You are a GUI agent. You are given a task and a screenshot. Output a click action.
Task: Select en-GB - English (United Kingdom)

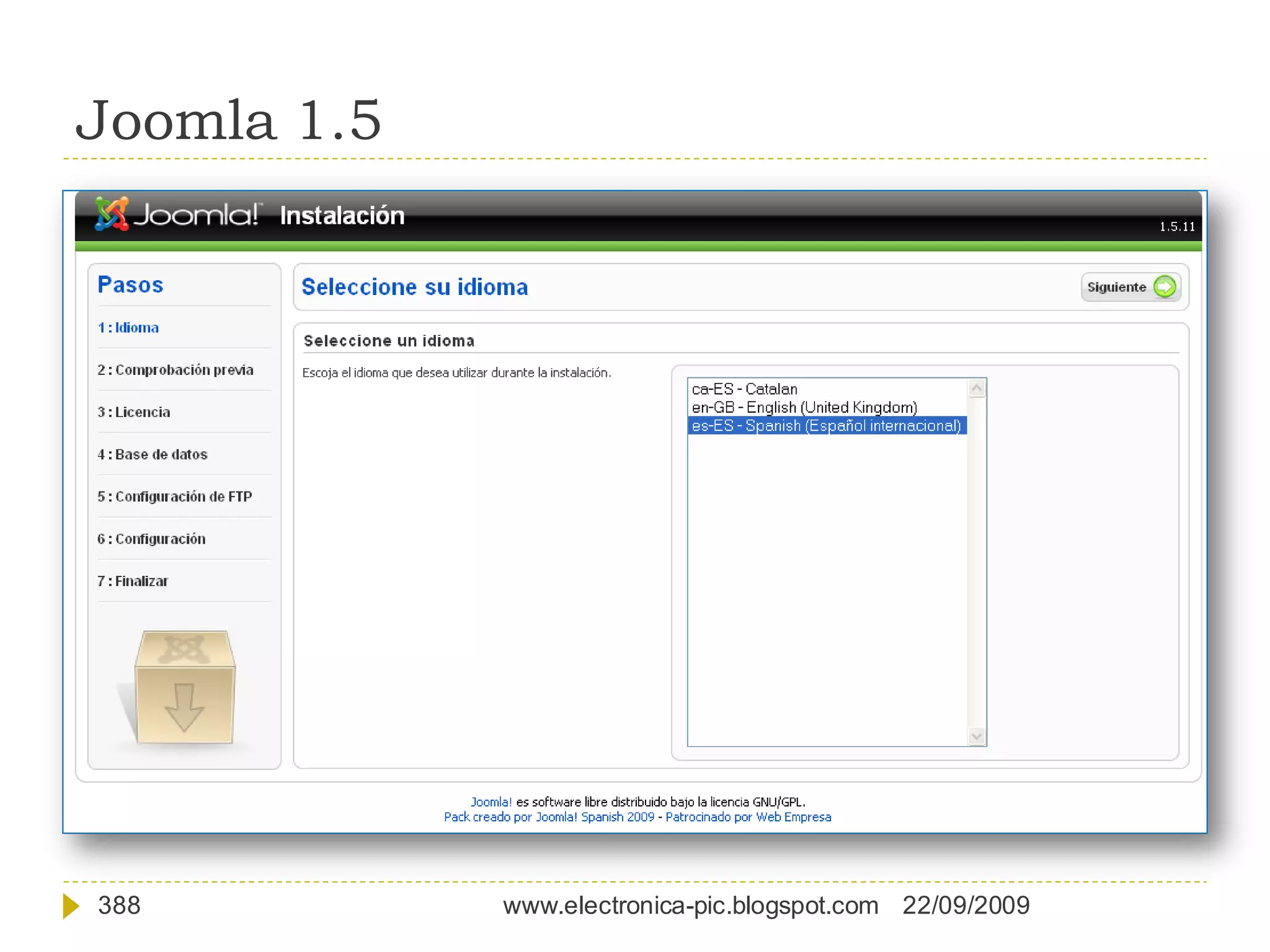coord(827,407)
